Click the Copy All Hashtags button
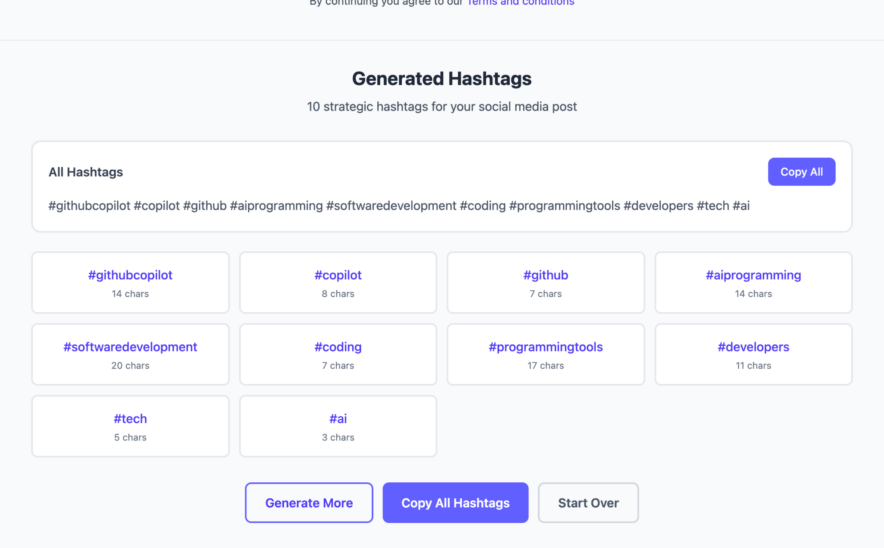This screenshot has width=884, height=548. pyautogui.click(x=455, y=503)
